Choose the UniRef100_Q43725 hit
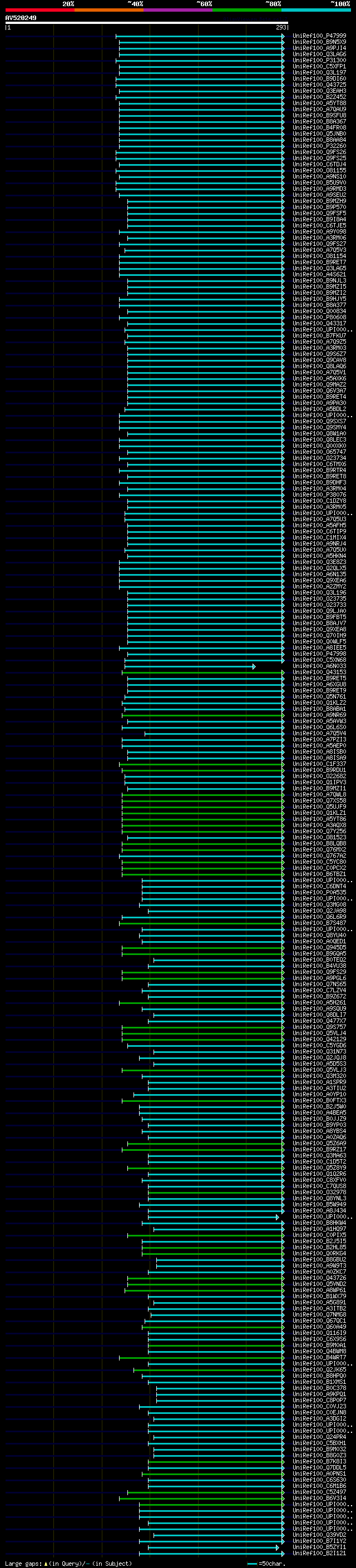This screenshot has height=1568, width=356. pyautogui.click(x=319, y=85)
